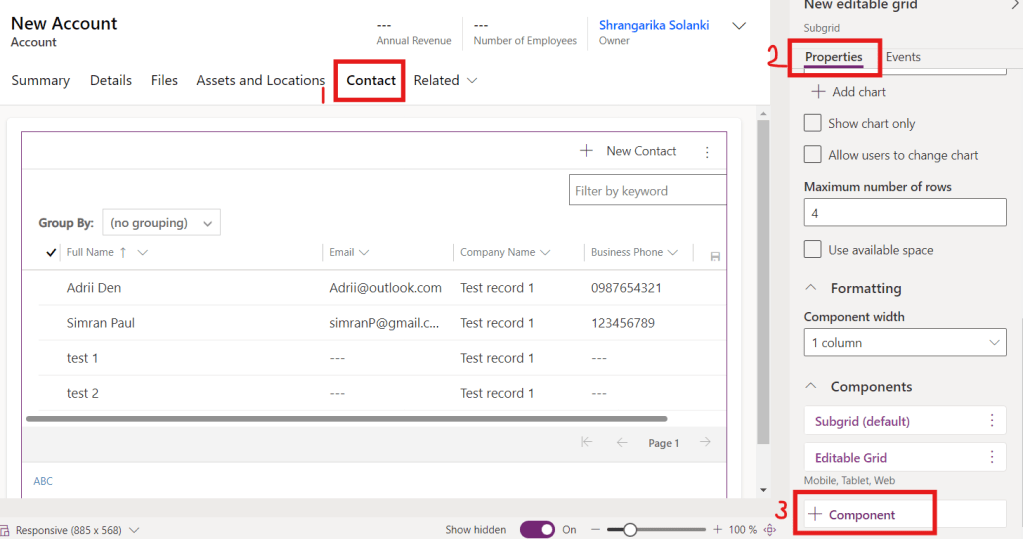
Task: Open Subgrid (default) component options ellipsis
Action: point(991,421)
